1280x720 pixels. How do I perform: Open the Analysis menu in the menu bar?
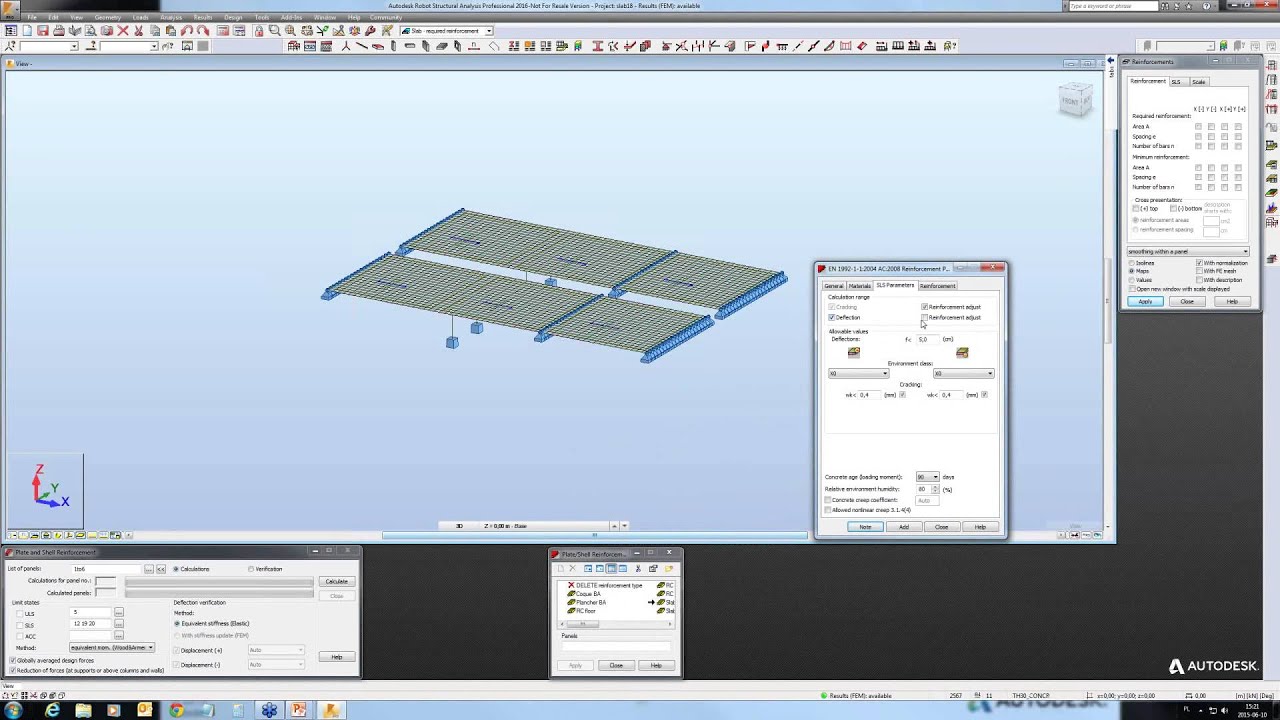(172, 17)
